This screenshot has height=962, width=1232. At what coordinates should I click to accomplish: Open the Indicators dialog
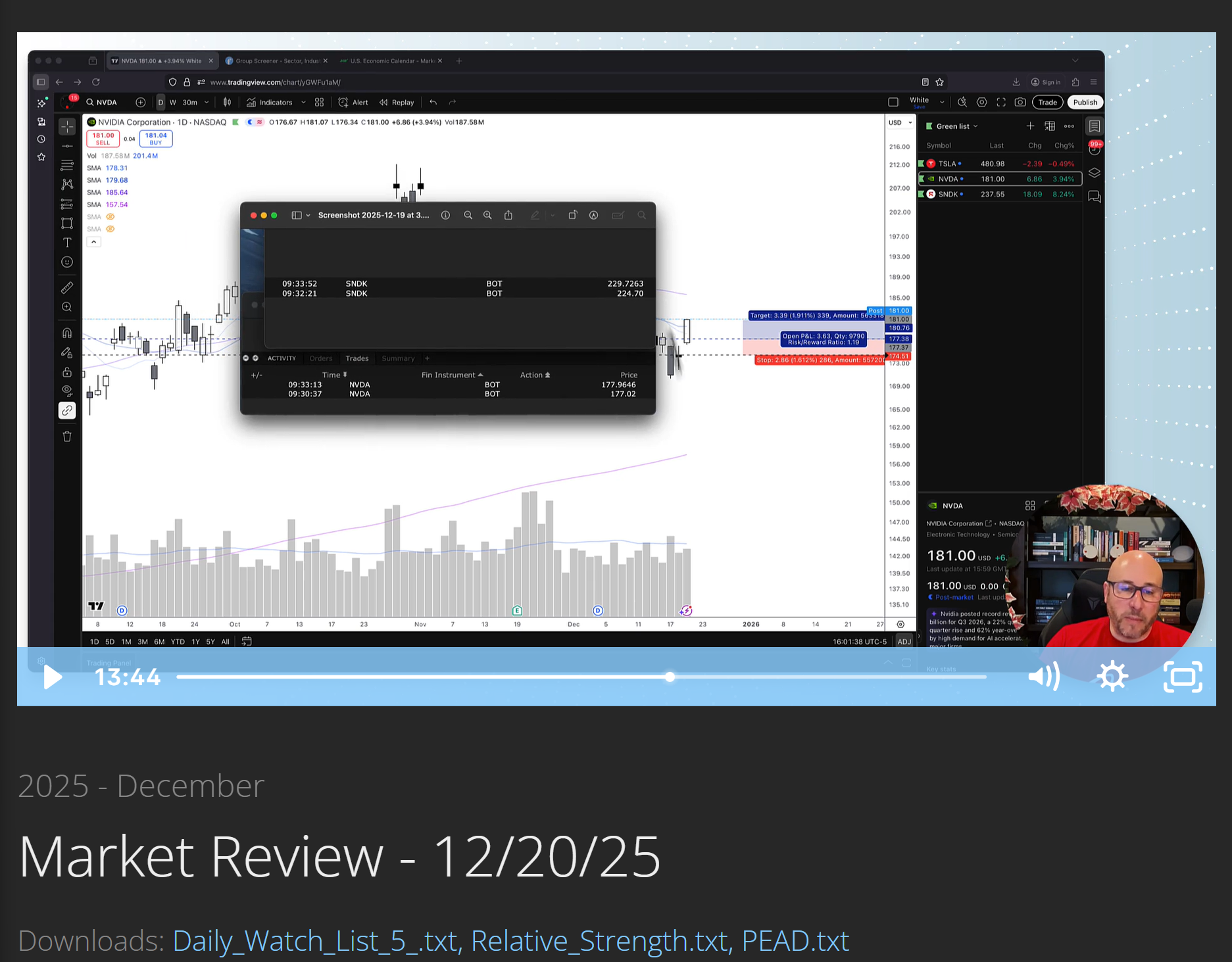[270, 103]
